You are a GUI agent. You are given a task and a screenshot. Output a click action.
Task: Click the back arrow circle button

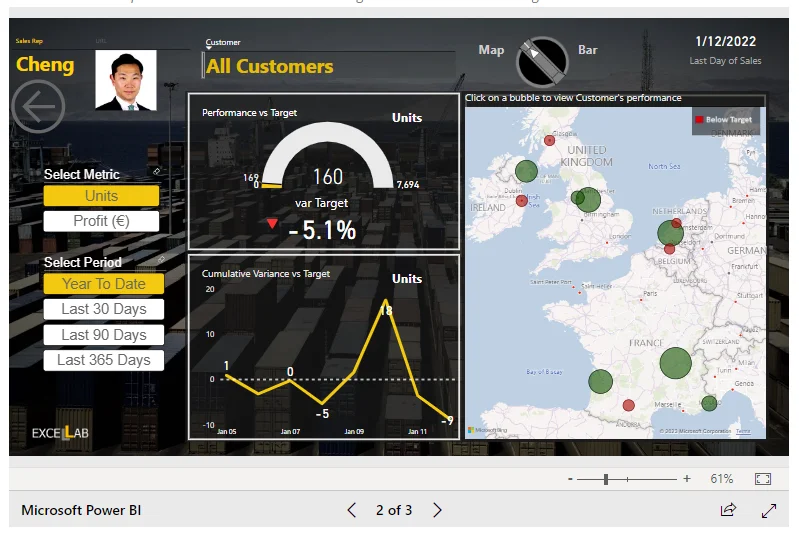pos(38,106)
